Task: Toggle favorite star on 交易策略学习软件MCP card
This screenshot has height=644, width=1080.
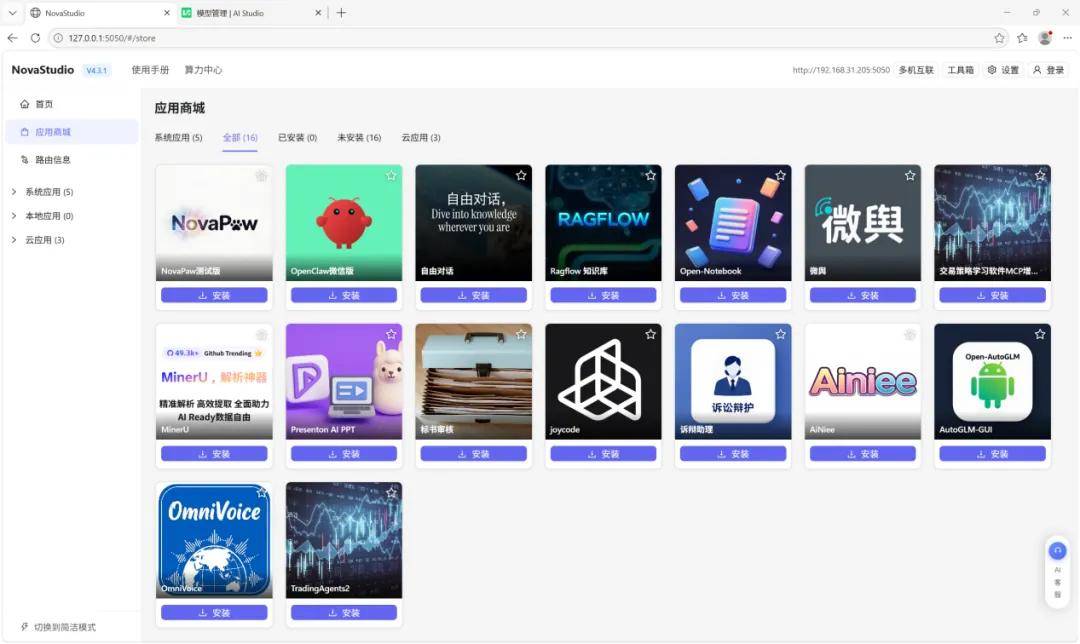Action: [x=1040, y=176]
